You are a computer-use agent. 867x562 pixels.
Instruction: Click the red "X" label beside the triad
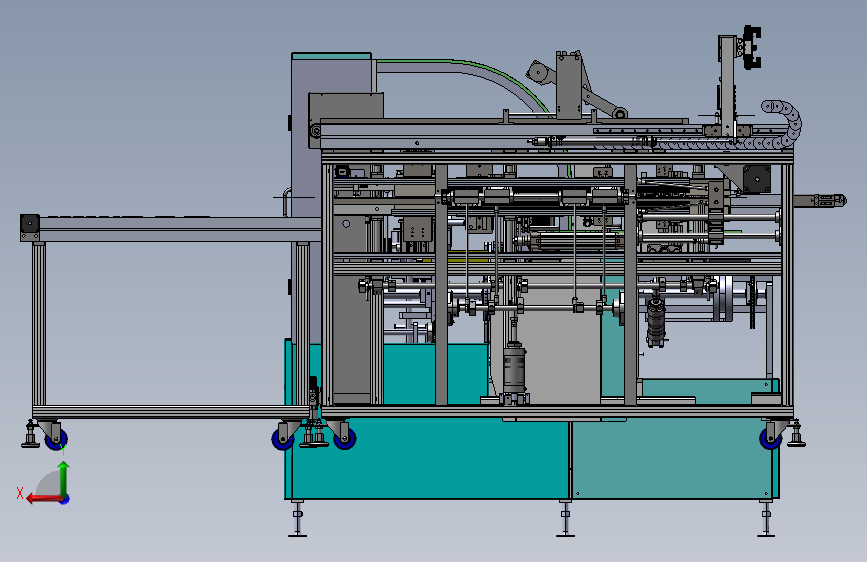20,493
